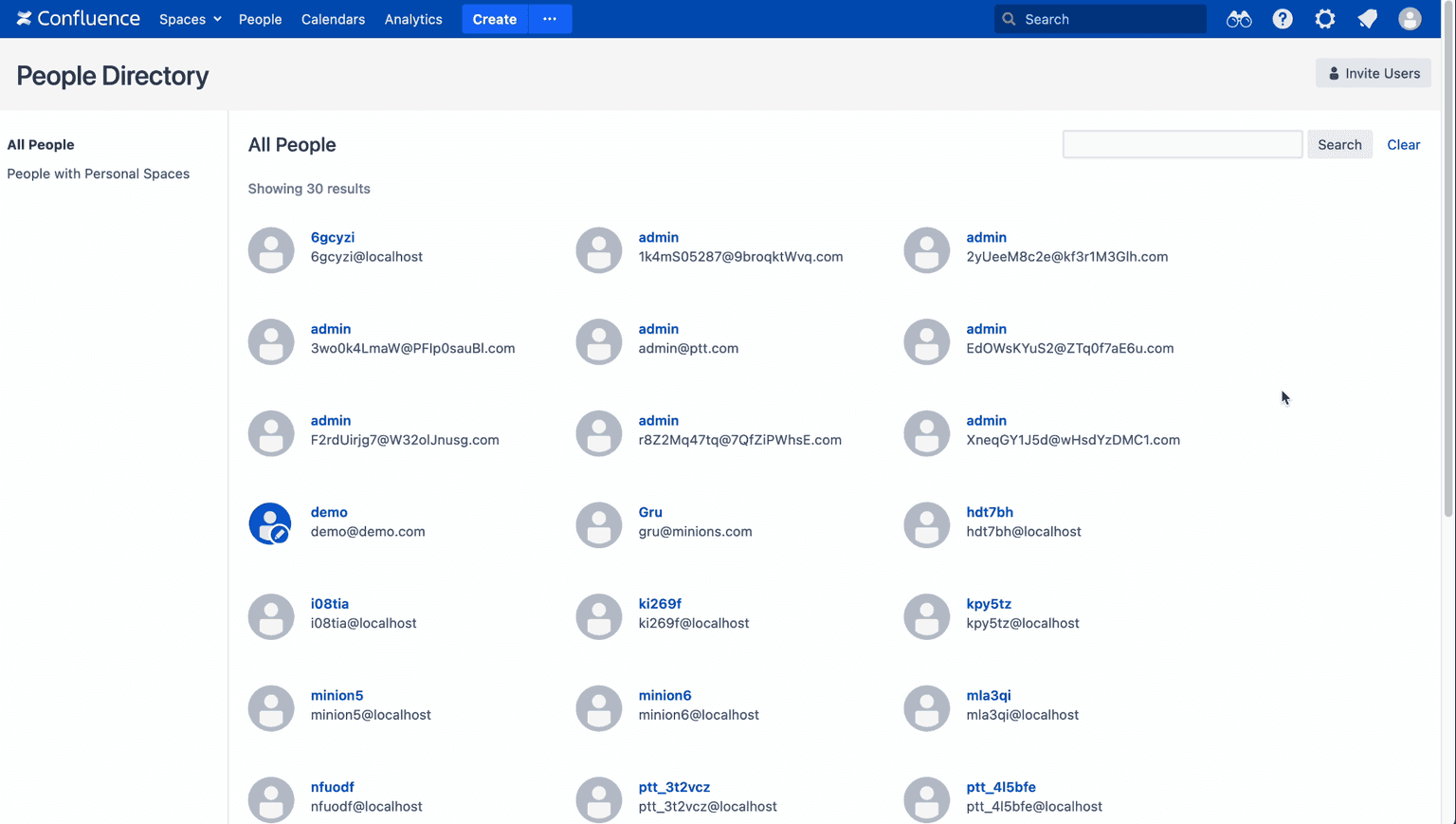Open the Help menu question mark icon
Image resolution: width=1456 pixels, height=824 pixels.
click(1283, 19)
